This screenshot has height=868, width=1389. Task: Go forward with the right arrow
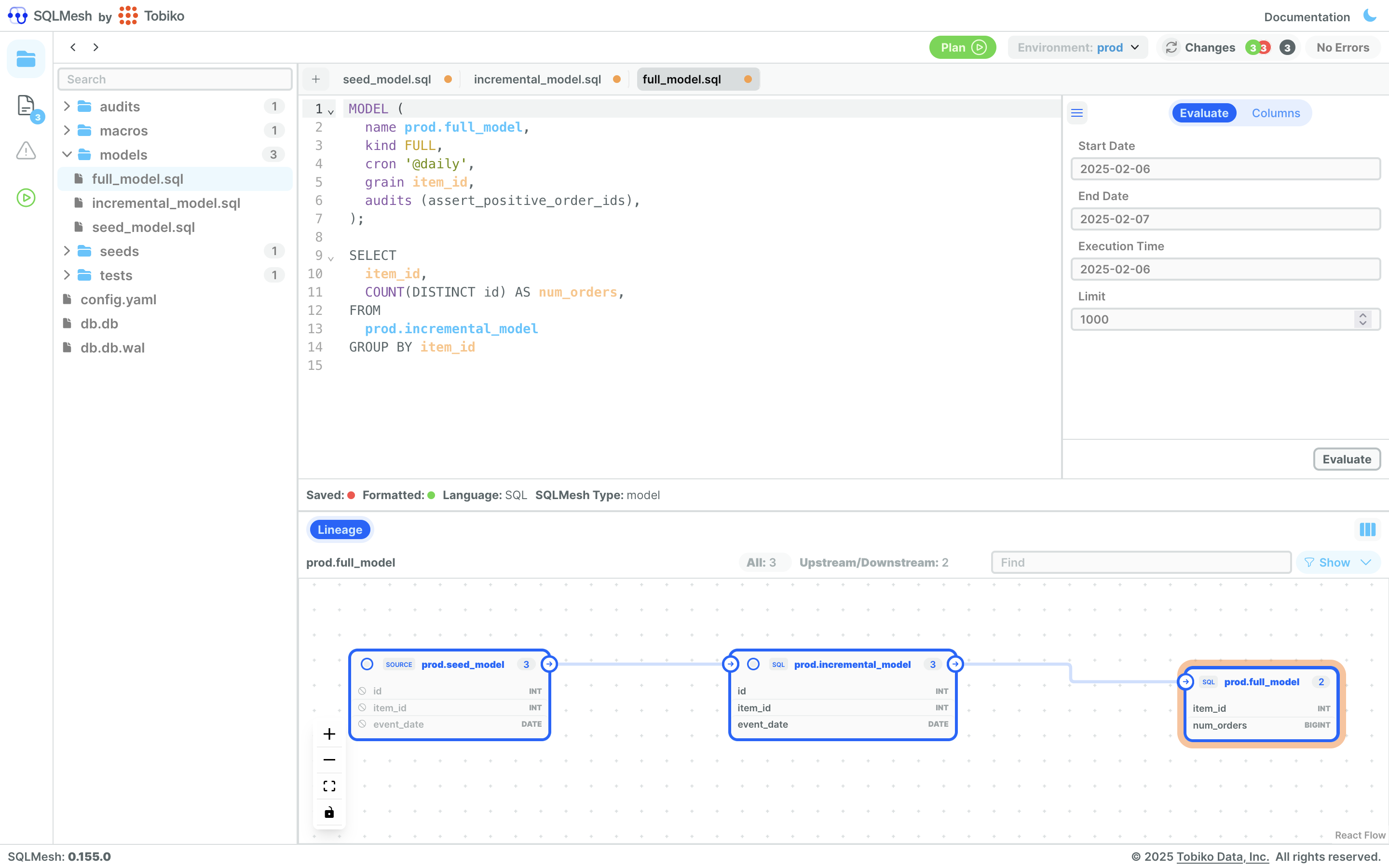click(x=95, y=47)
